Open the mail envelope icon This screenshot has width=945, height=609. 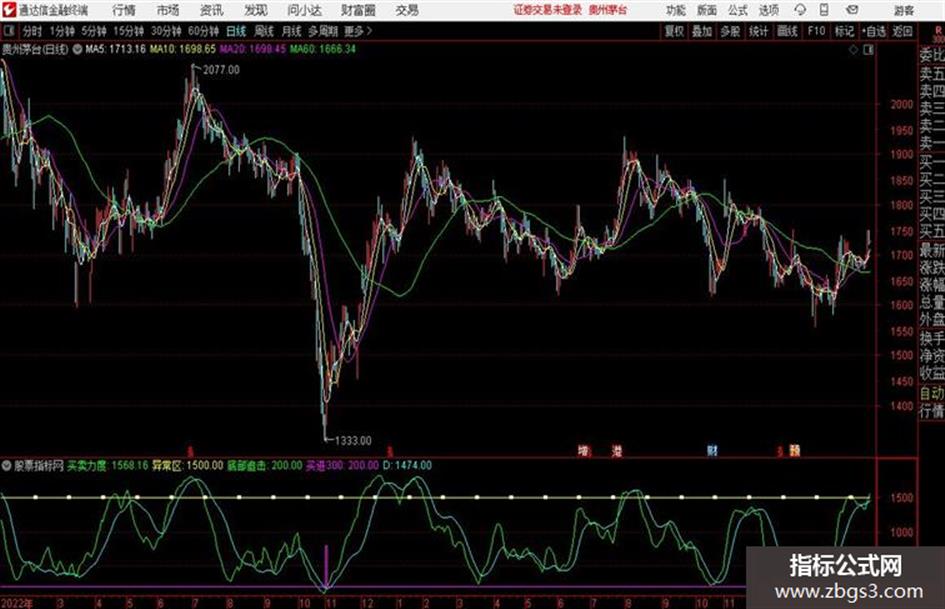852,10
